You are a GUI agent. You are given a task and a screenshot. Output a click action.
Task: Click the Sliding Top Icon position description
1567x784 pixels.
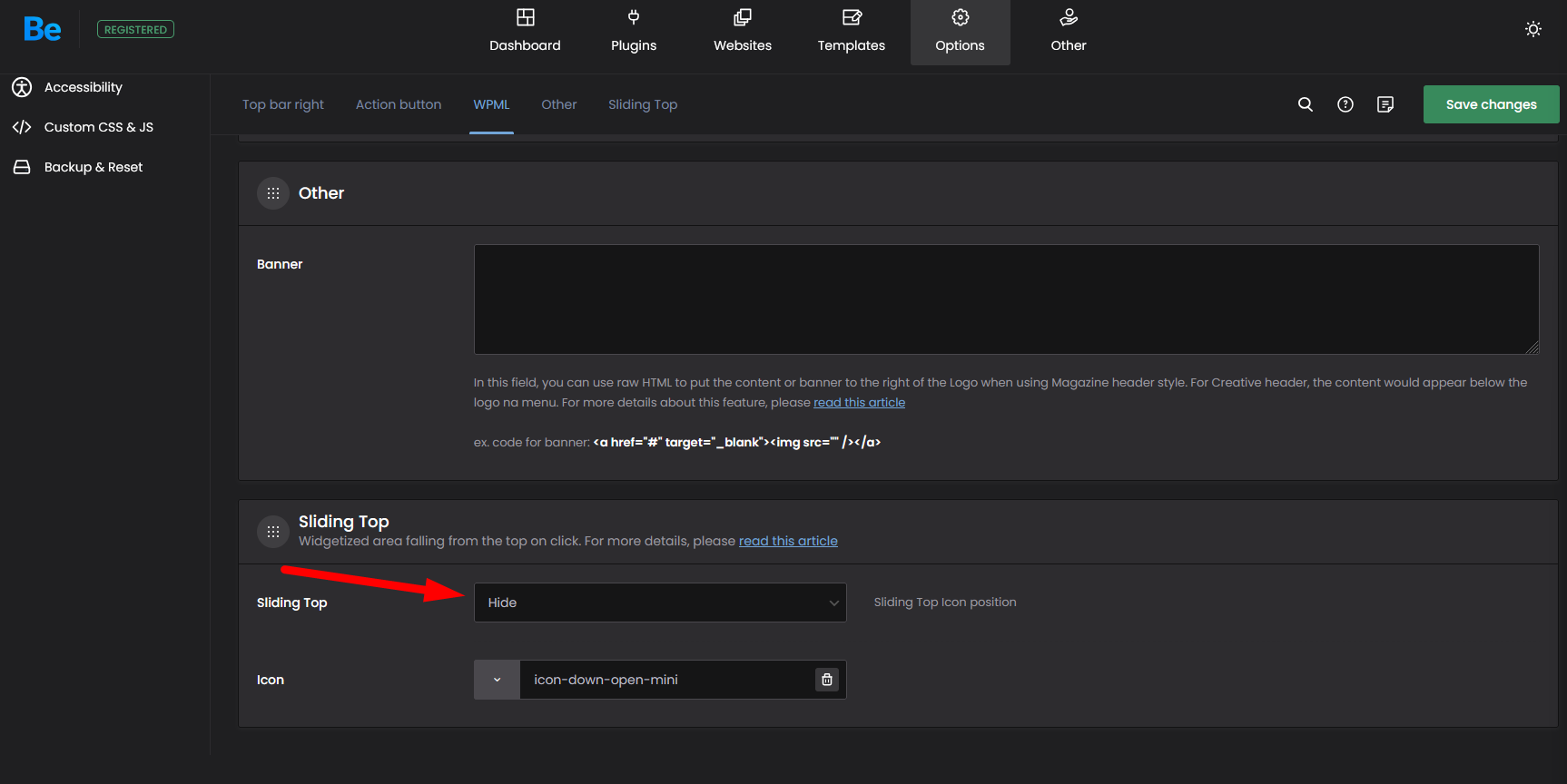(x=945, y=602)
